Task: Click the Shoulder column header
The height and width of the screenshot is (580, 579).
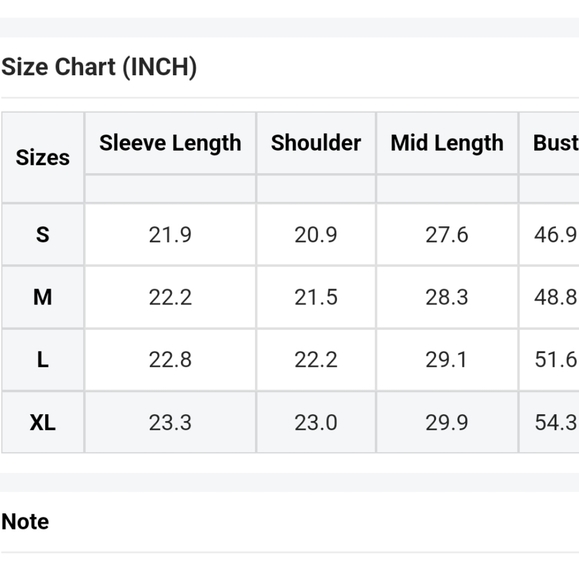Action: click(316, 143)
